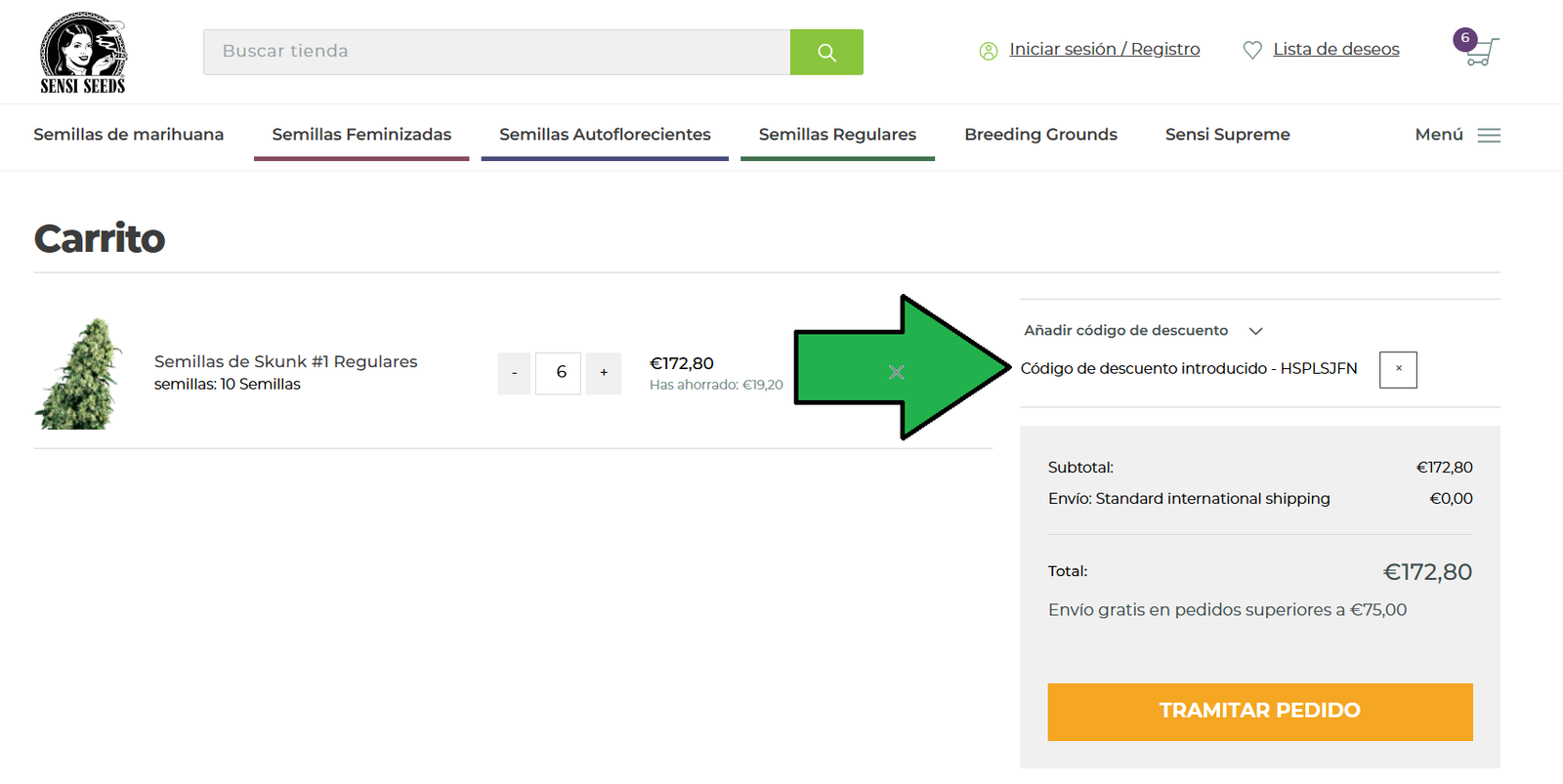1563x784 pixels.
Task: Focus the Buscar tienda search field
Action: [496, 52]
